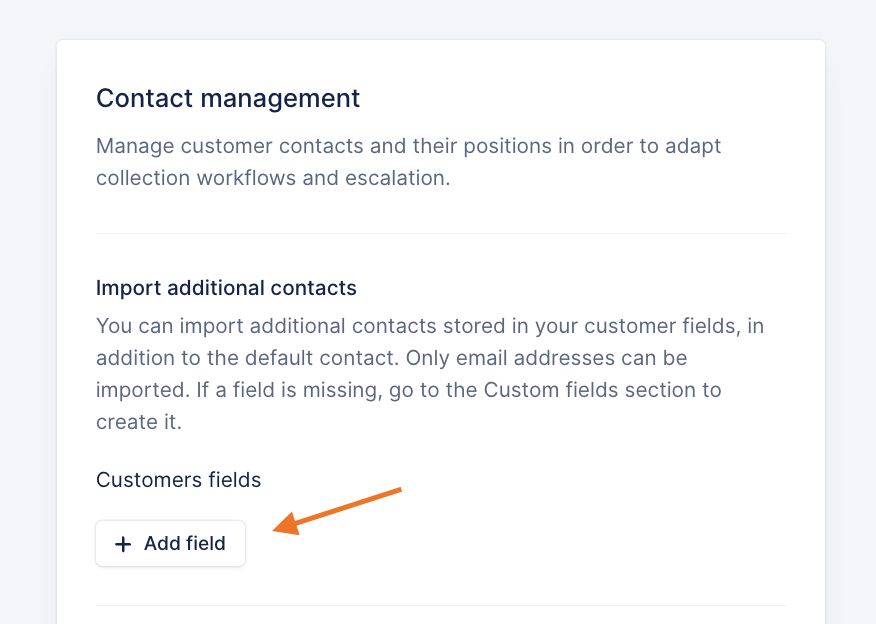
Task: Click the 'collection workflows and escalation' line
Action: click(x=272, y=177)
